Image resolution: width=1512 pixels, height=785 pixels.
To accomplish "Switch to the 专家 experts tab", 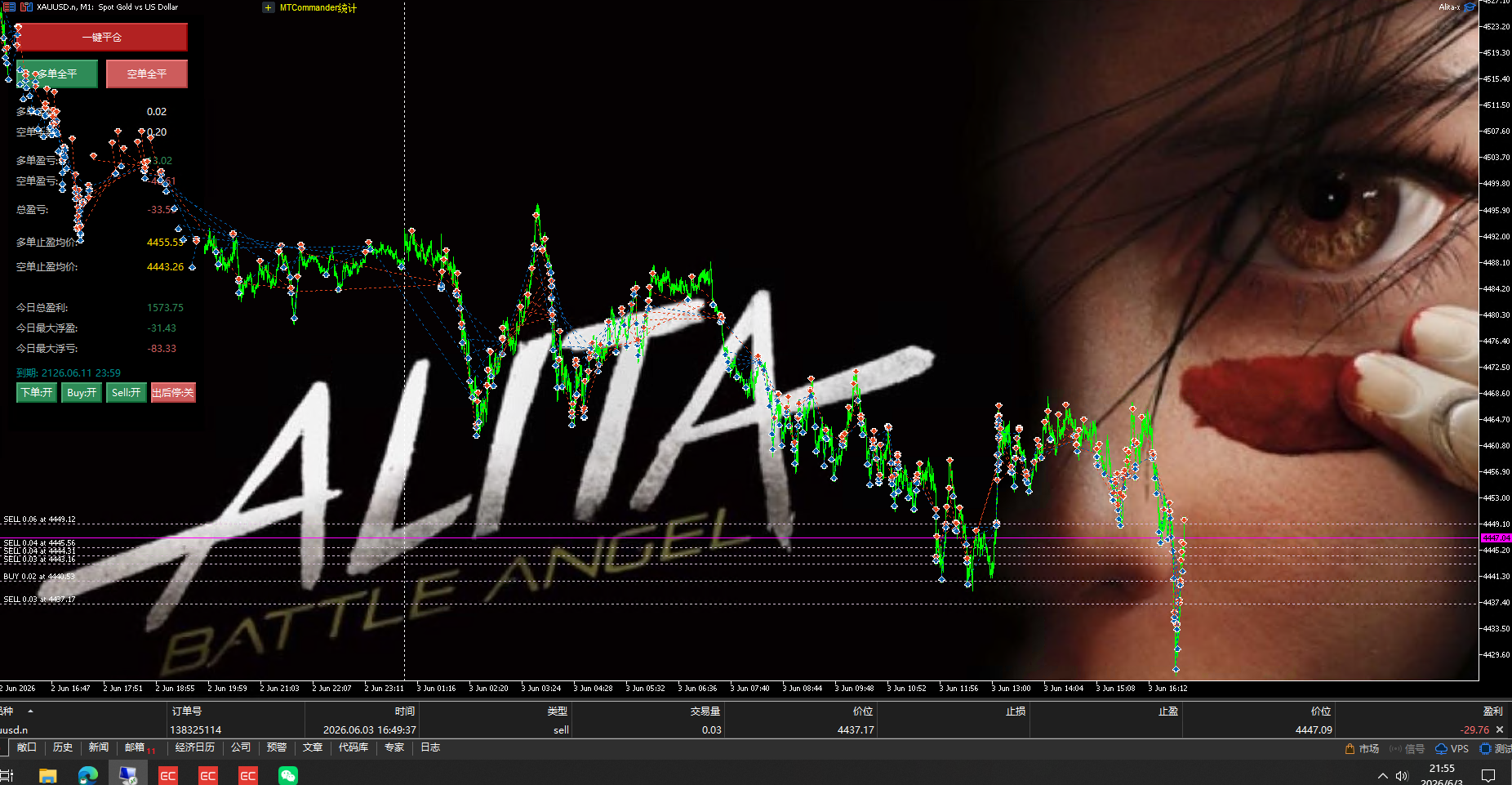I will 394,747.
